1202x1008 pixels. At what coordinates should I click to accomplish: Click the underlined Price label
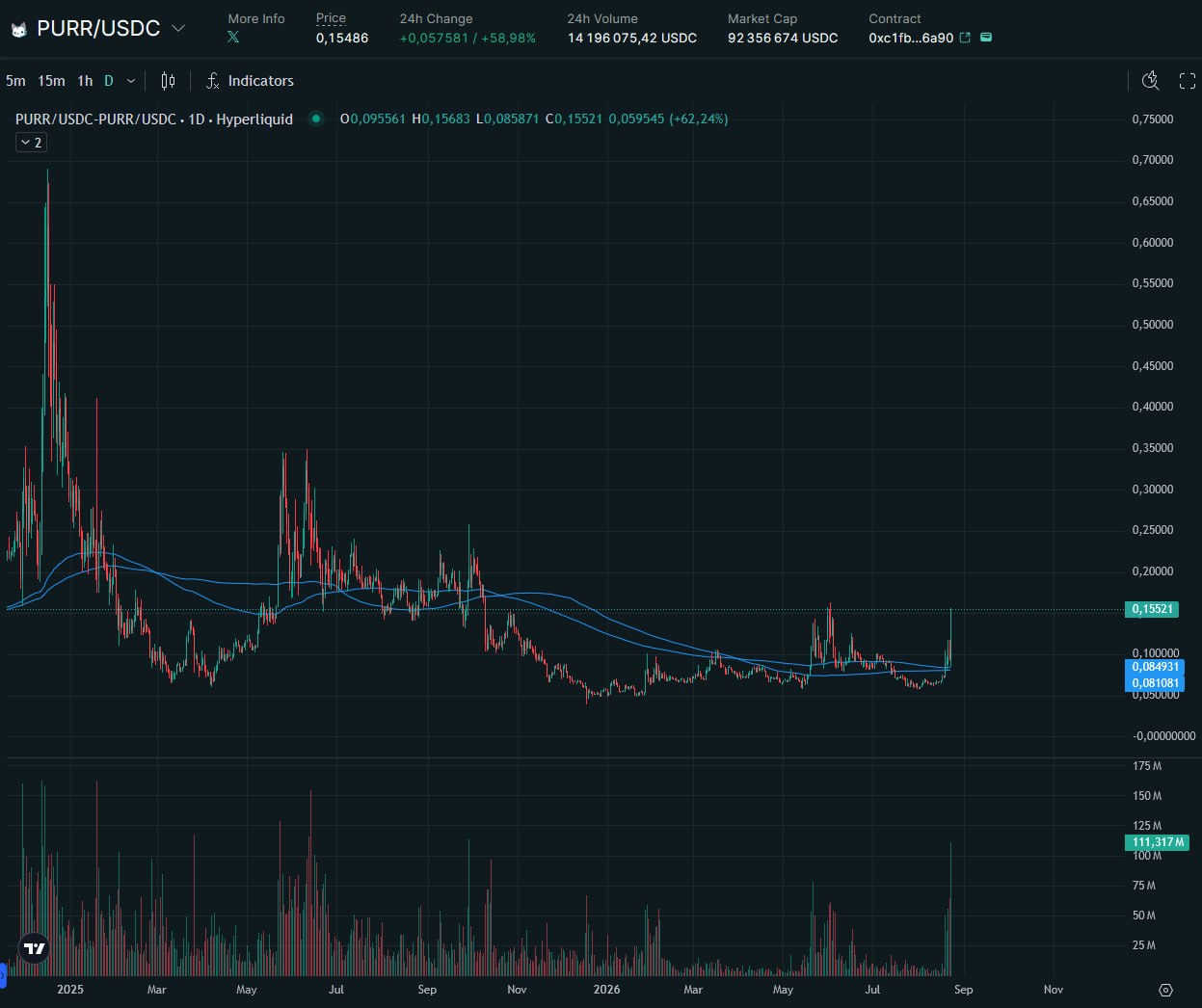click(x=331, y=18)
